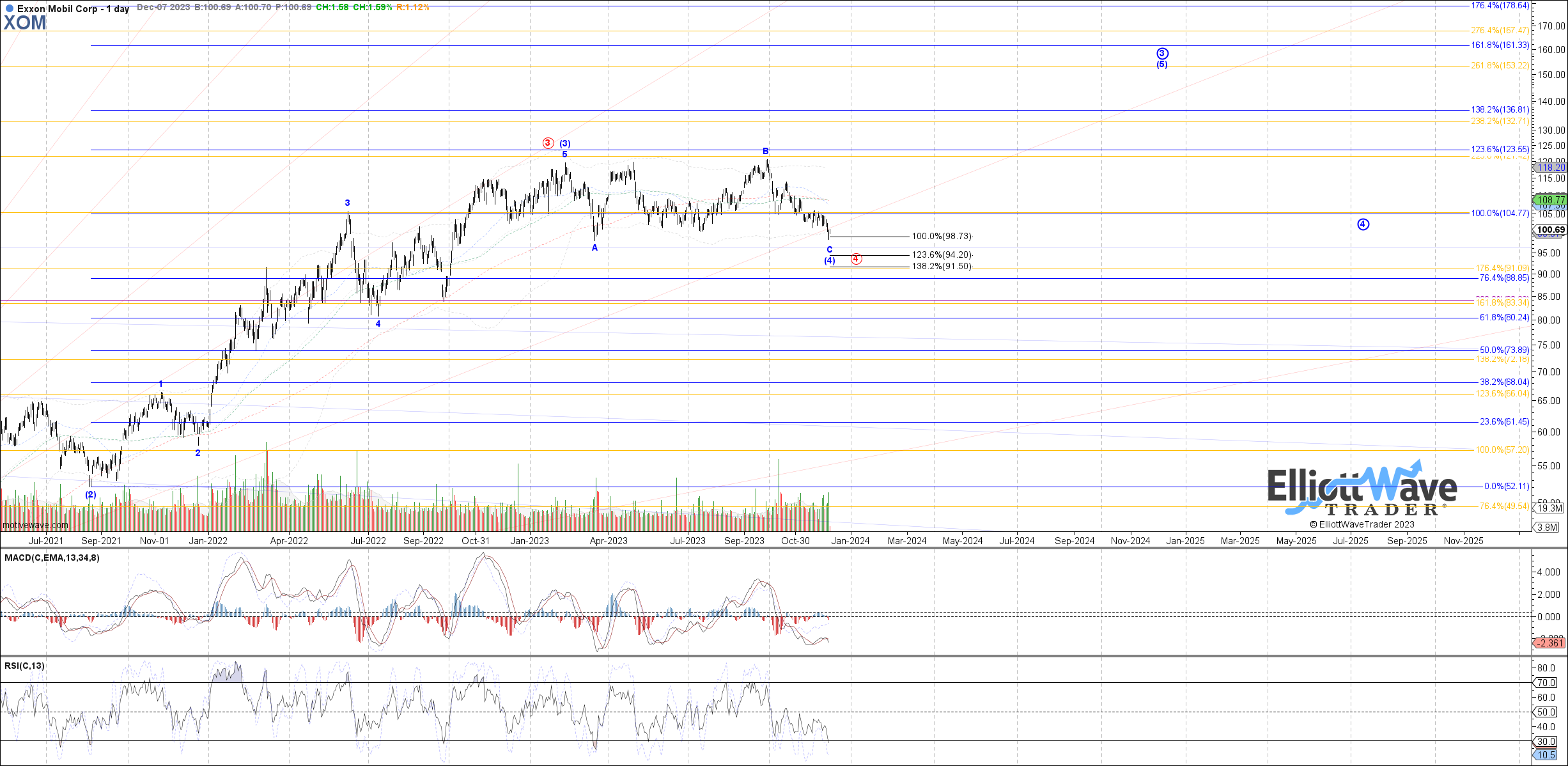Click the 76.4%(49.54) Fibonacci label
1568x766 pixels.
click(x=1504, y=506)
